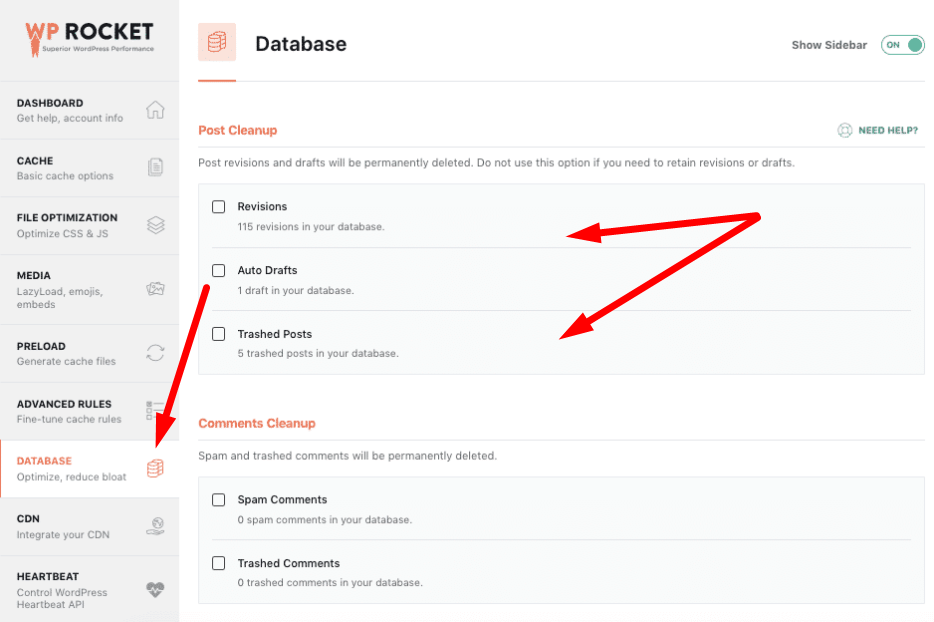Turn off the Show Sidebar toggle
This screenshot has height=622, width=934.
[x=902, y=45]
